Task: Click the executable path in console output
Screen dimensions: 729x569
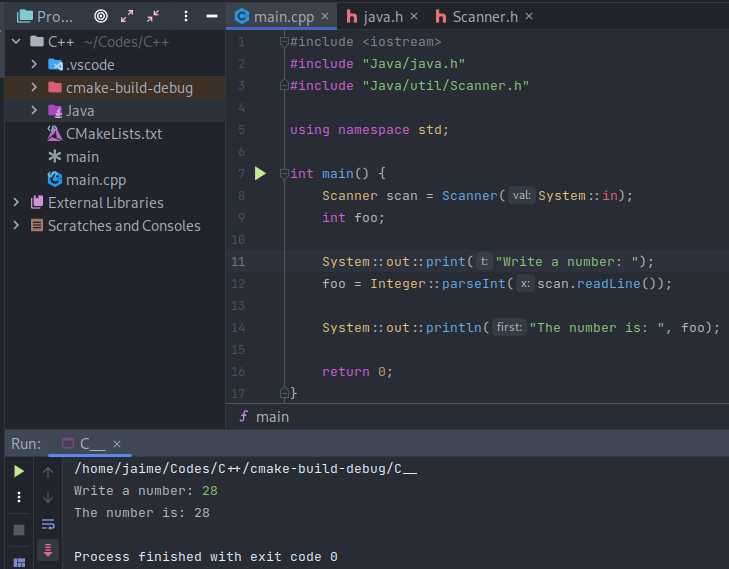Action: (x=245, y=469)
